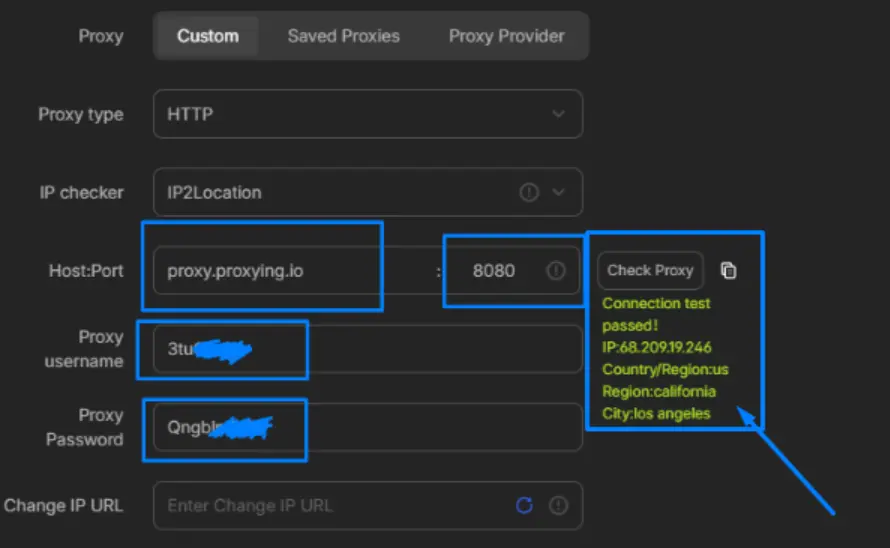Click the info icon beside port 8080
This screenshot has height=548, width=890.
point(556,270)
